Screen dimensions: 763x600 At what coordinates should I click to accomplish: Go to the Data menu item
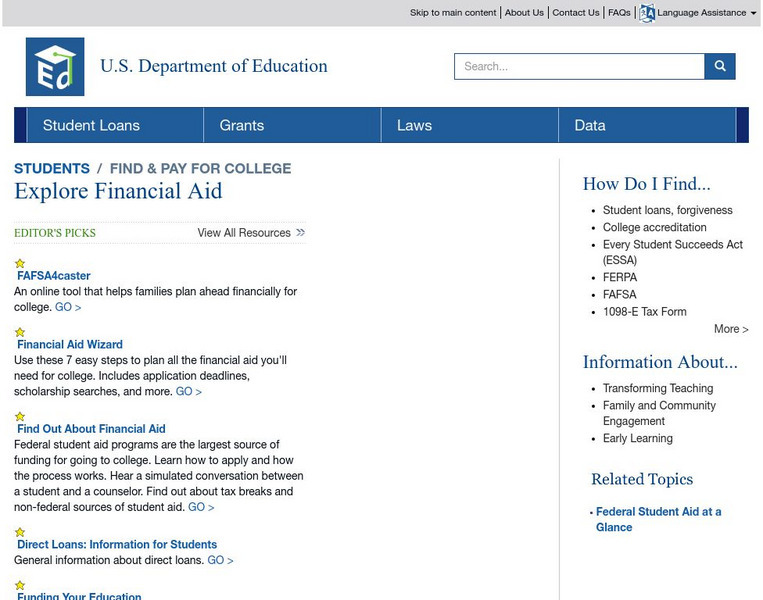[590, 126]
